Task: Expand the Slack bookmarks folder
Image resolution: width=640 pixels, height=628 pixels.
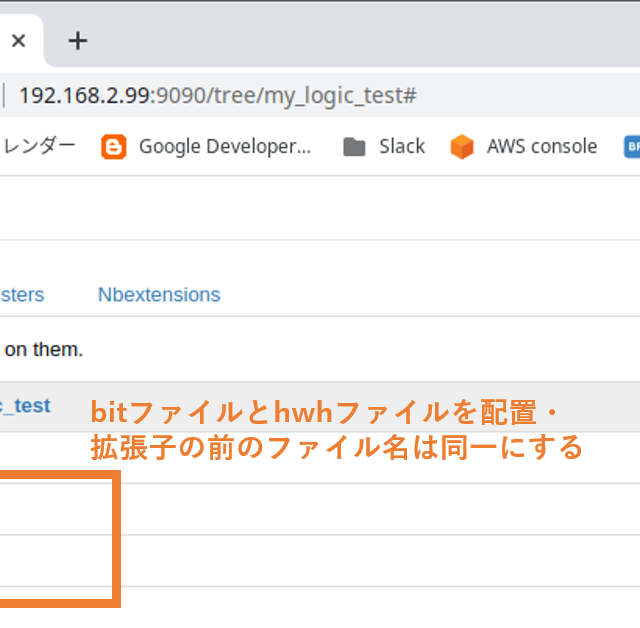Action: pyautogui.click(x=401, y=147)
